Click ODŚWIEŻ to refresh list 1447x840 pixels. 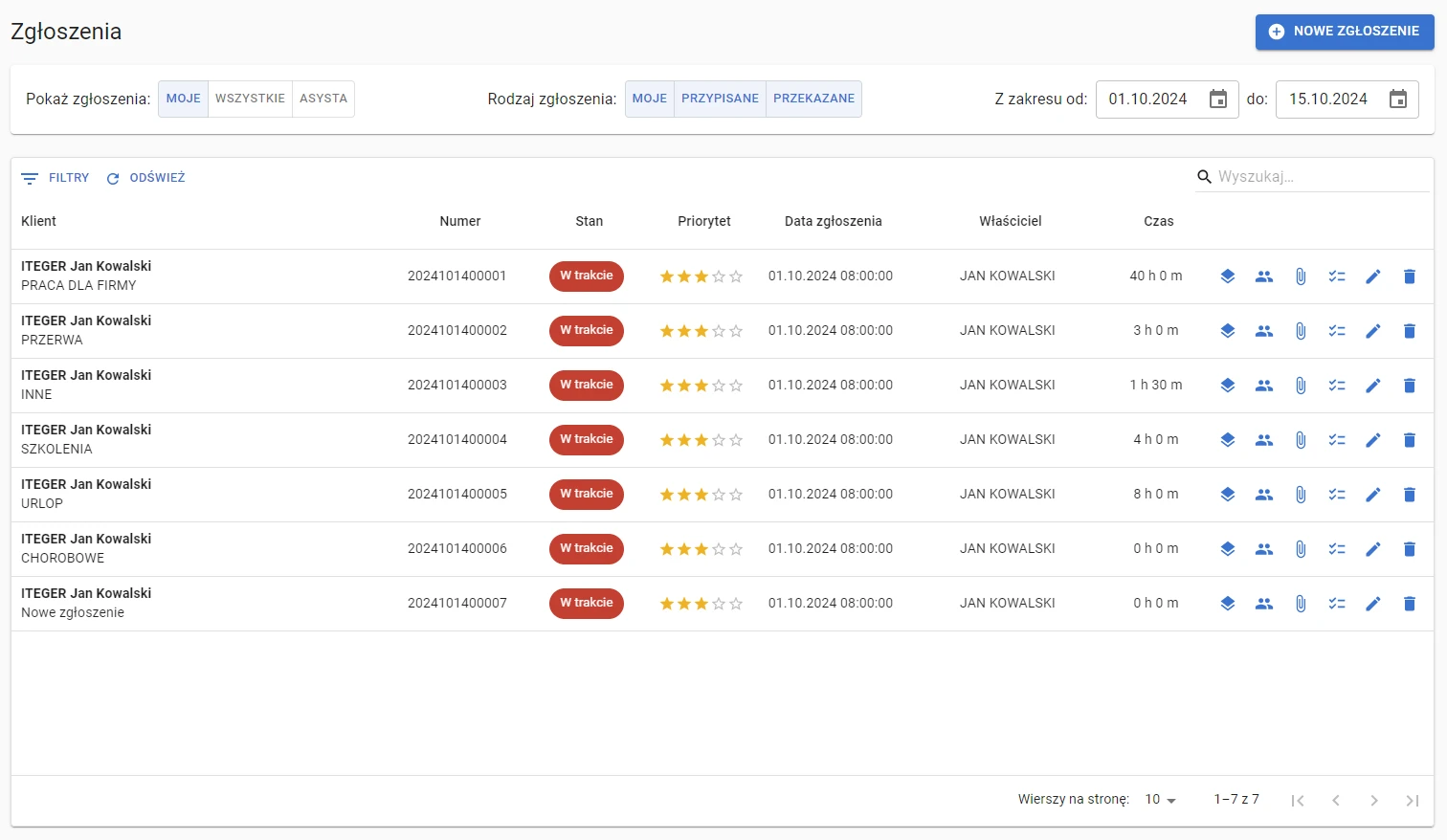(x=145, y=178)
